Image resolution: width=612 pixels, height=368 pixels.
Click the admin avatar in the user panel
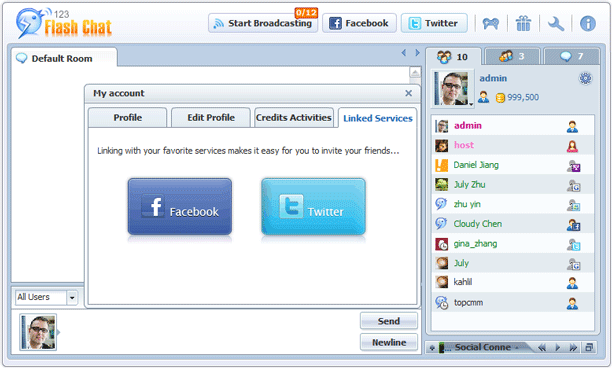452,88
